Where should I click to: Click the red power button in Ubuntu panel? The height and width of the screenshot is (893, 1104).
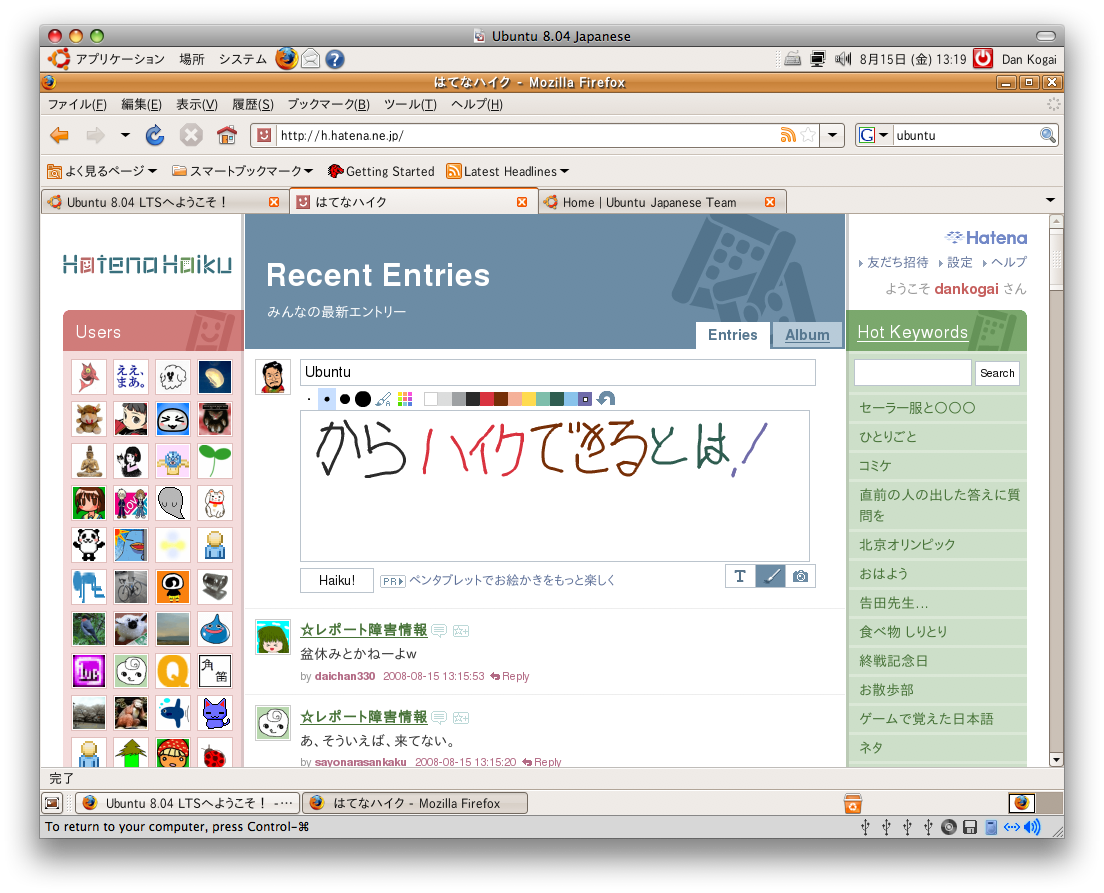[983, 58]
